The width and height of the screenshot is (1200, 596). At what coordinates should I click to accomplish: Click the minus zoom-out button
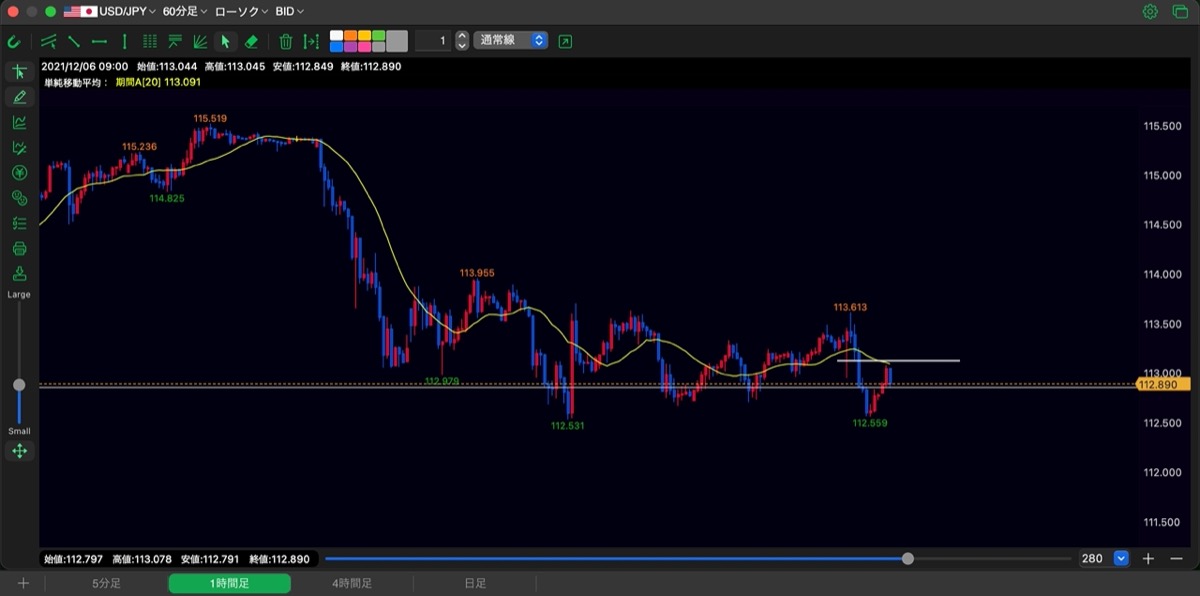click(x=1176, y=559)
